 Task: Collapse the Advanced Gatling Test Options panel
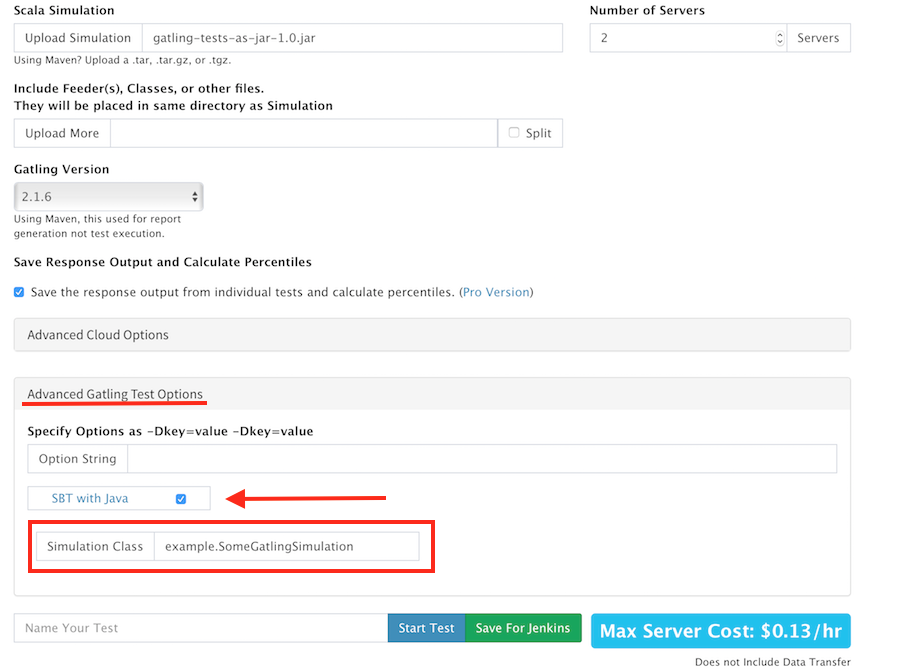(115, 394)
